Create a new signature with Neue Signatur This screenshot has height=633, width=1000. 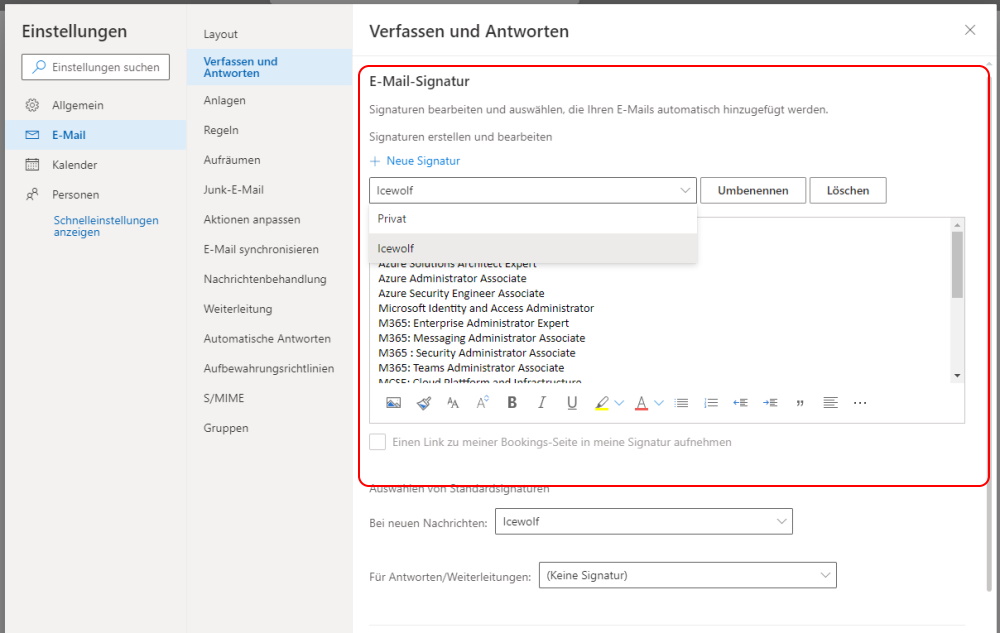pos(415,161)
